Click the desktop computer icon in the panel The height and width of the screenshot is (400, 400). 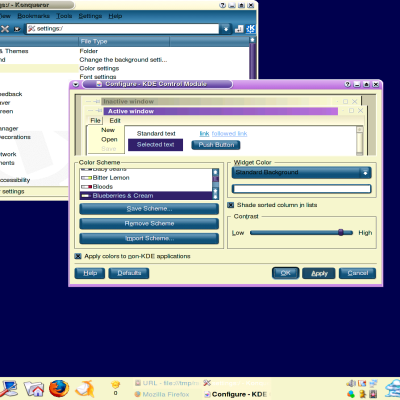9,389
